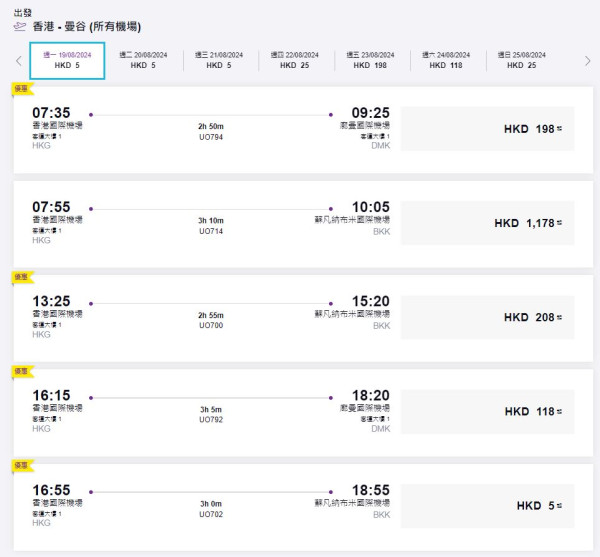
Task: Click the 3h 0m duration label
Action: click(x=211, y=504)
